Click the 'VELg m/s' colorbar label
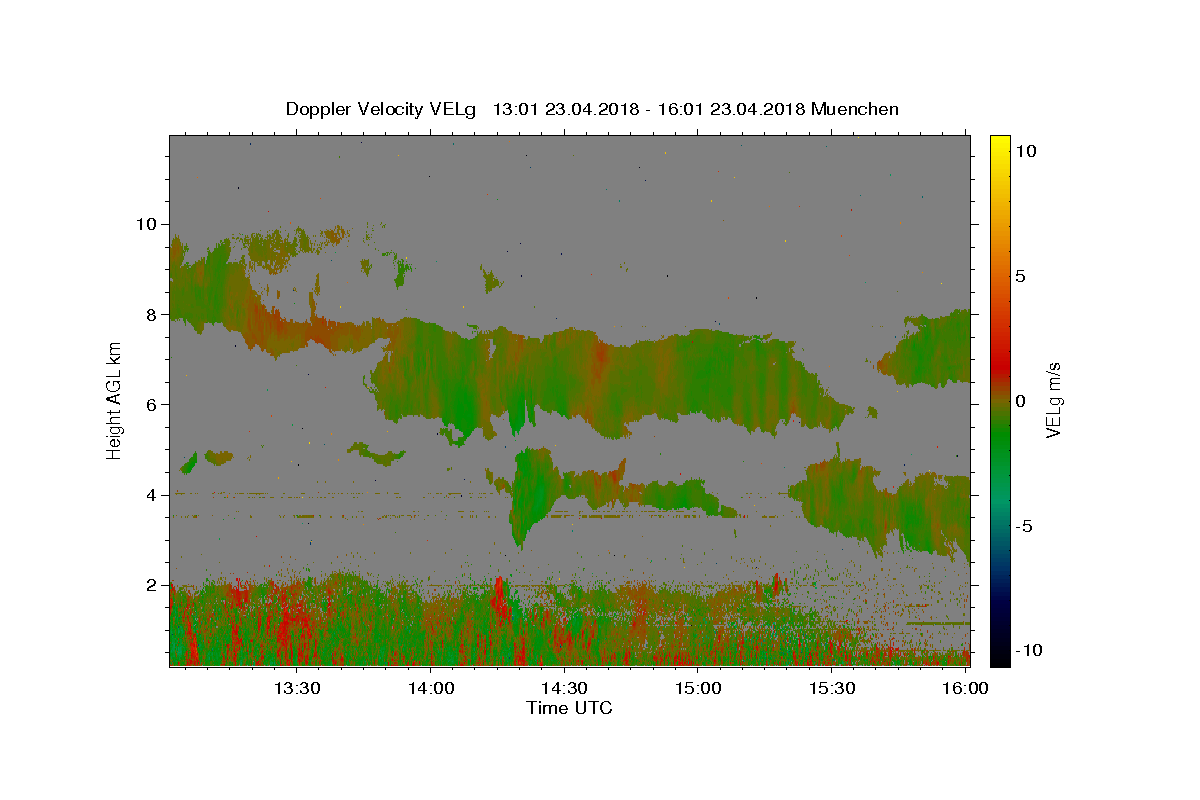1200x800 pixels. pyautogui.click(x=1053, y=400)
